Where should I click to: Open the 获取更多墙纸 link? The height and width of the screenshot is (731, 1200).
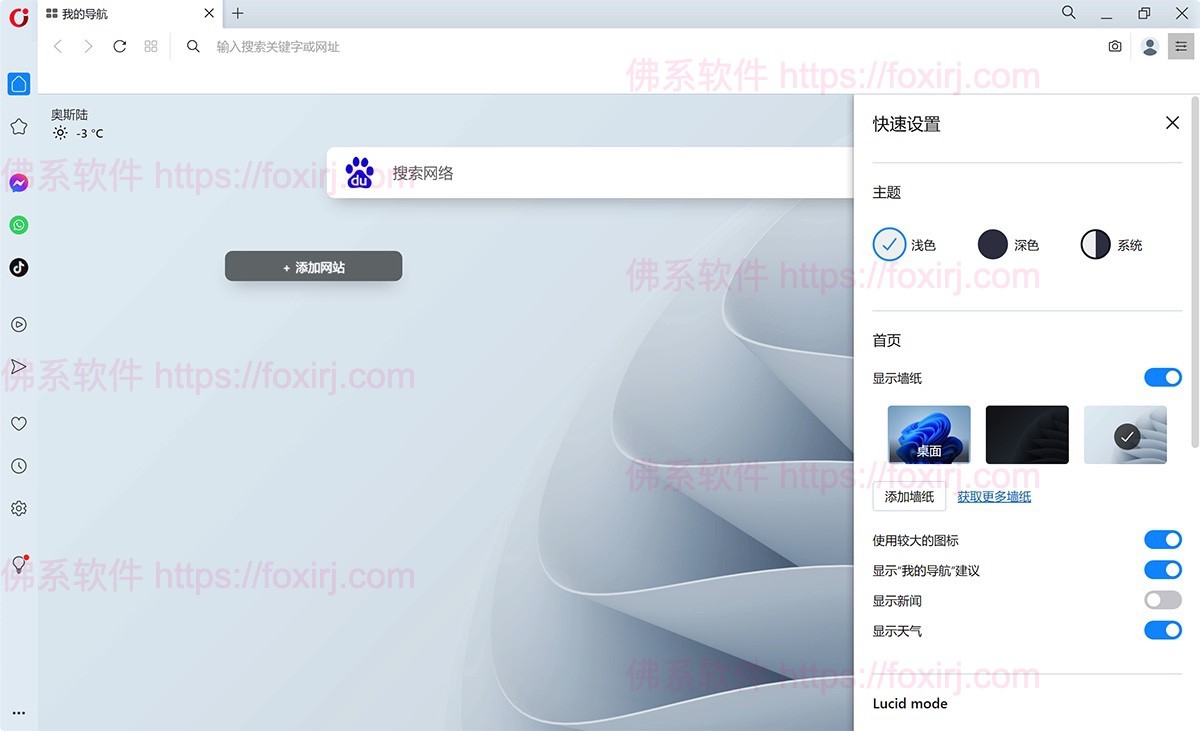tap(993, 496)
